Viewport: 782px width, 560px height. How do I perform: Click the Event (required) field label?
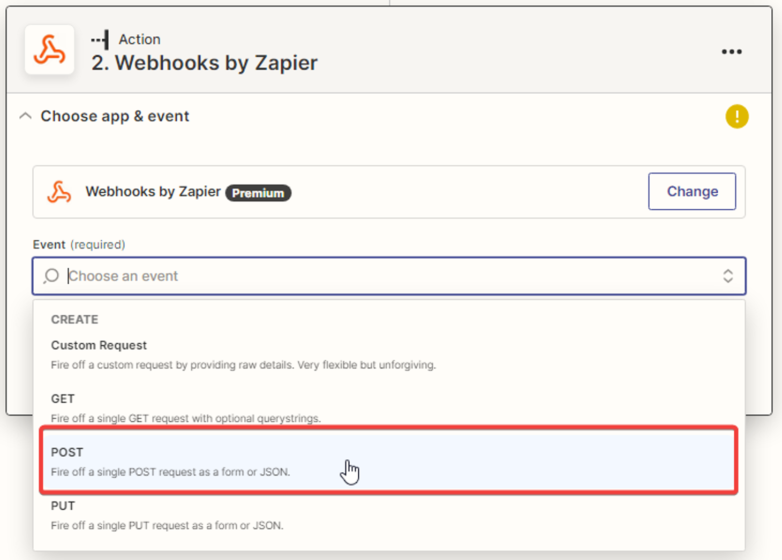[79, 244]
